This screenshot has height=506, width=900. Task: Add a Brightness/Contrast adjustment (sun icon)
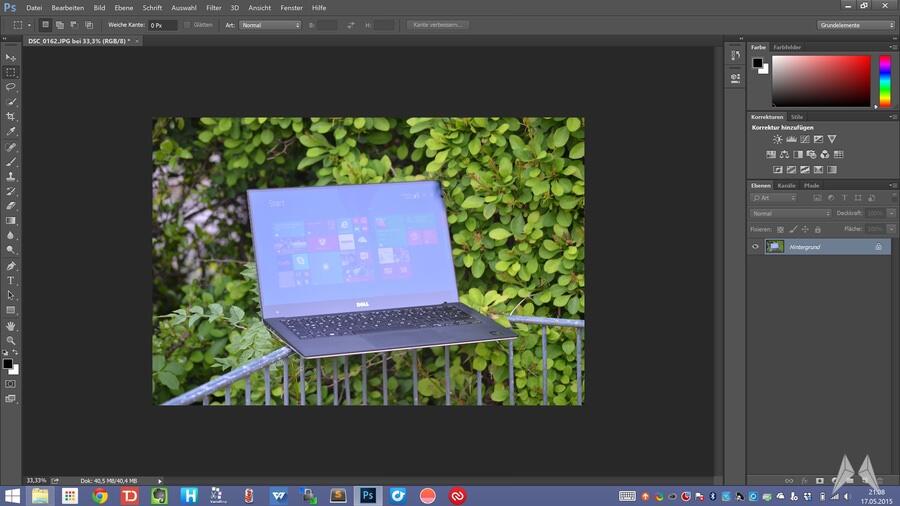(778, 139)
